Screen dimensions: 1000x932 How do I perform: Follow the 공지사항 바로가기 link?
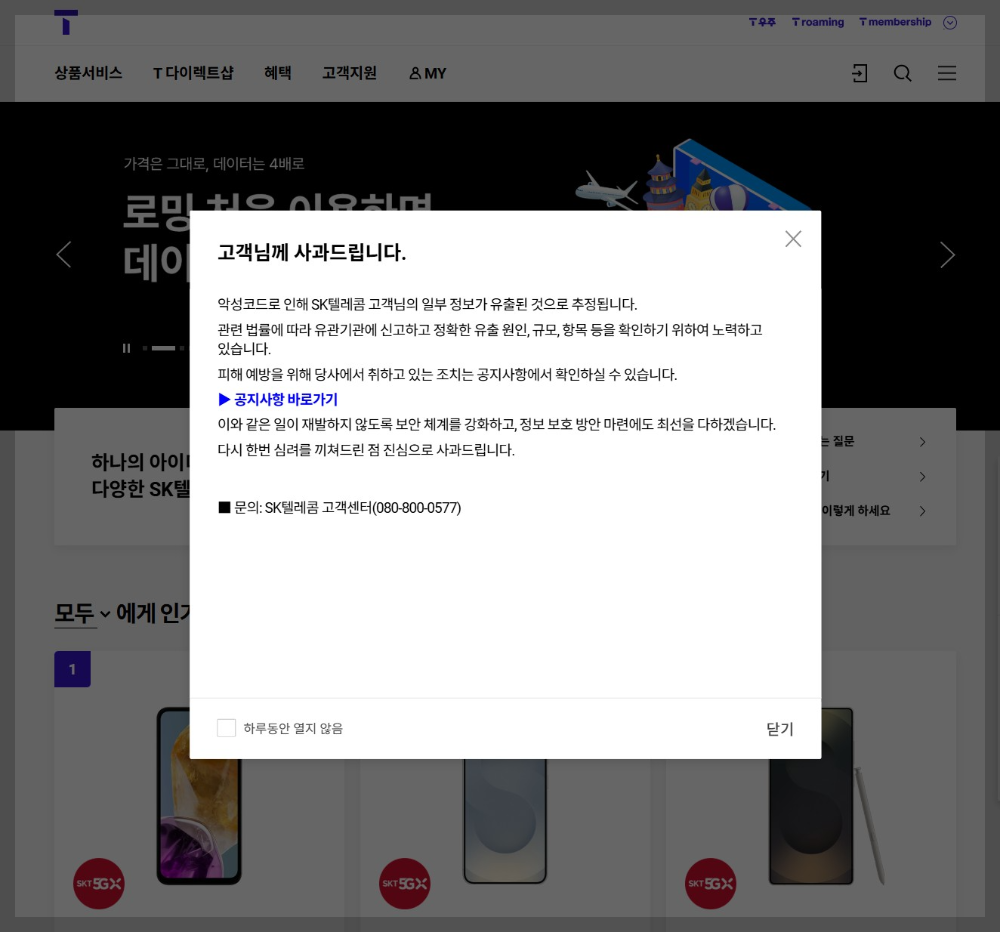tap(281, 400)
